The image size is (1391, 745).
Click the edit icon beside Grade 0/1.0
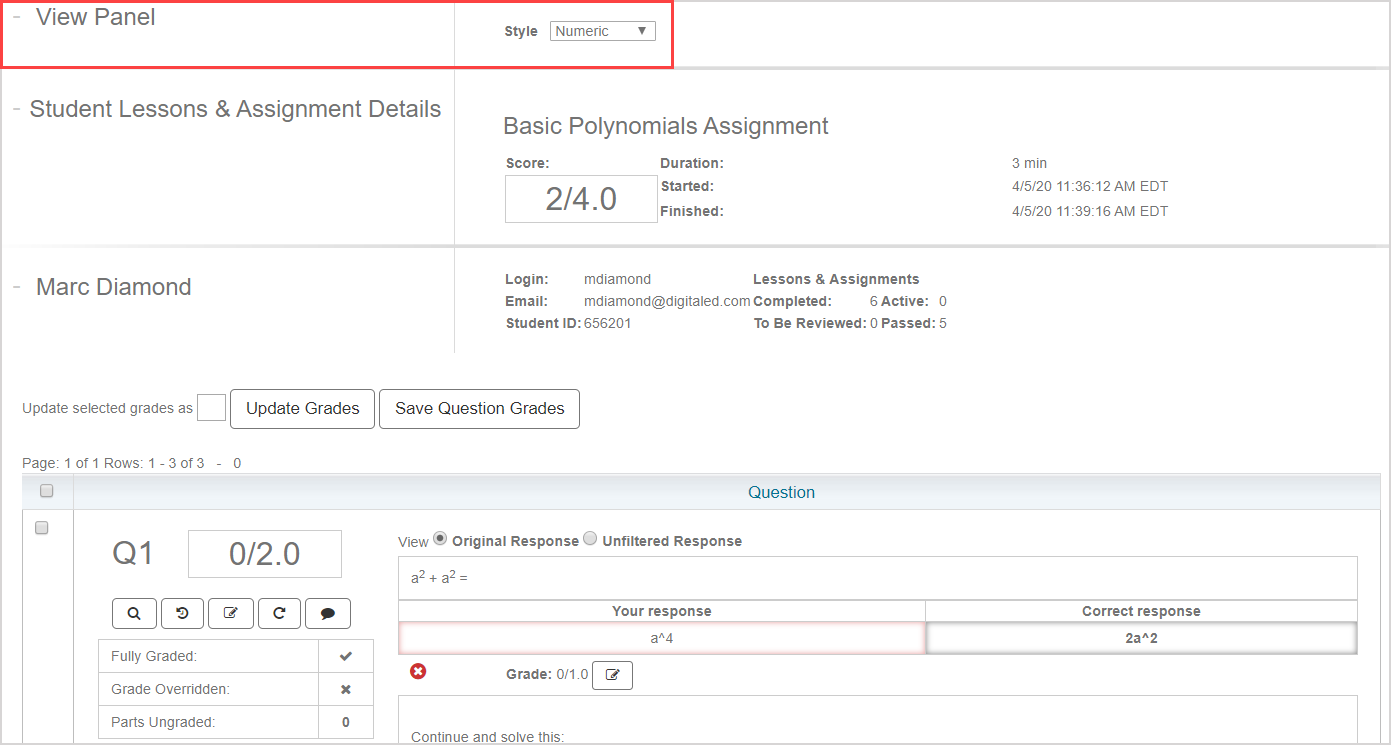click(x=612, y=675)
